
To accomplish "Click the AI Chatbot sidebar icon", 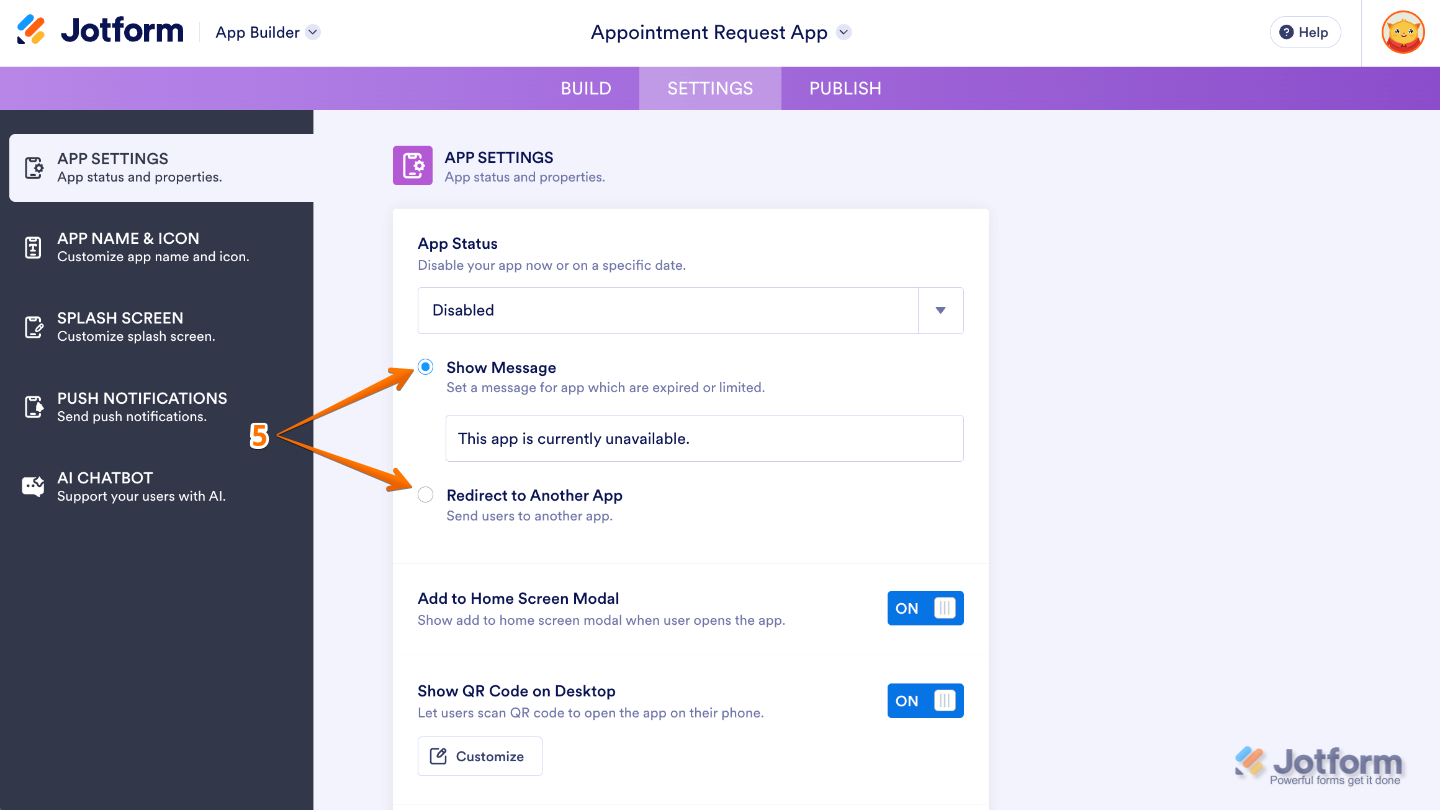I will click(34, 487).
